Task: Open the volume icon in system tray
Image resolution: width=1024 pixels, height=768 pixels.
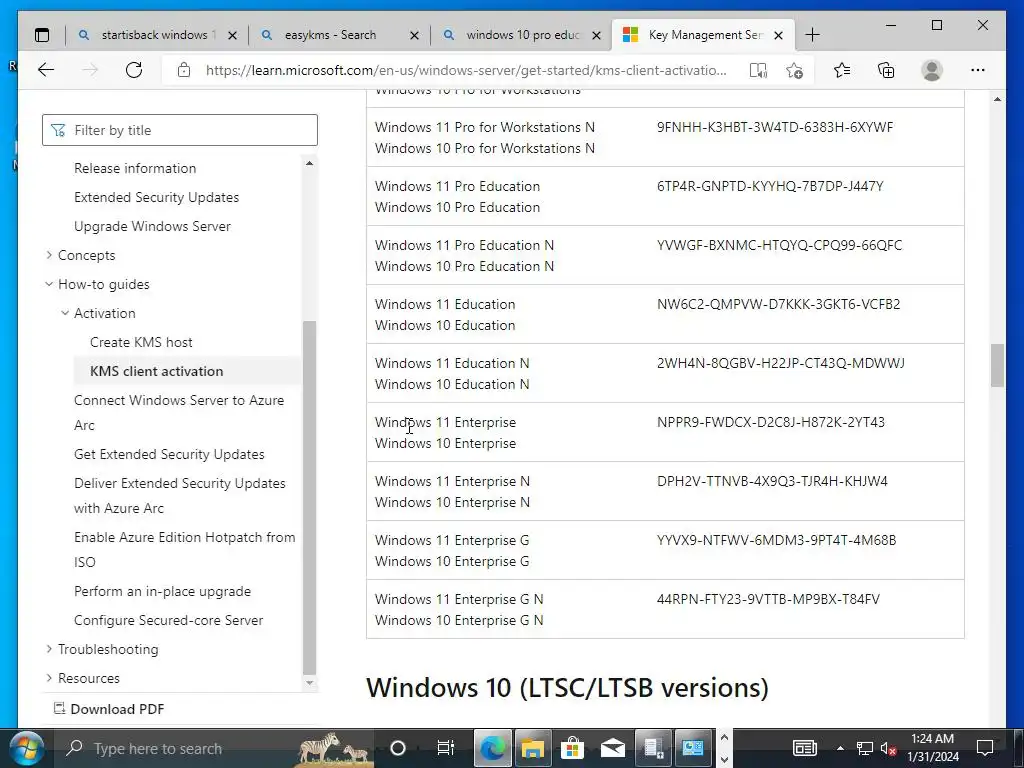Action: 888,748
